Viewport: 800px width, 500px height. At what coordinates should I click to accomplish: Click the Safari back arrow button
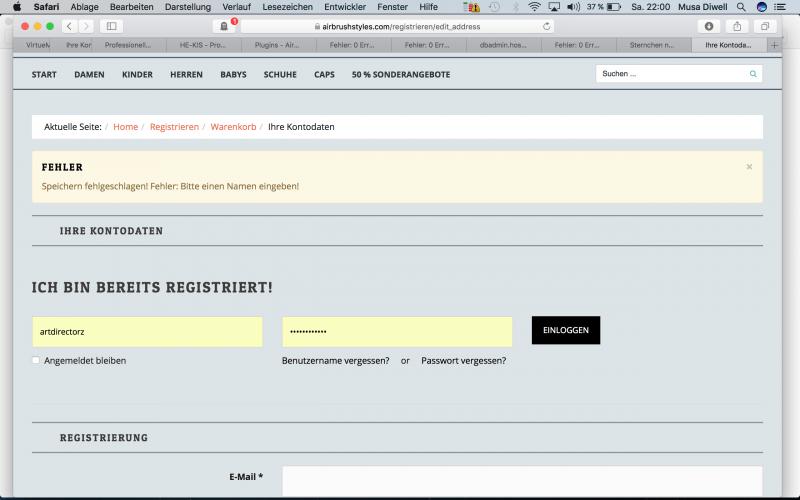(x=69, y=26)
